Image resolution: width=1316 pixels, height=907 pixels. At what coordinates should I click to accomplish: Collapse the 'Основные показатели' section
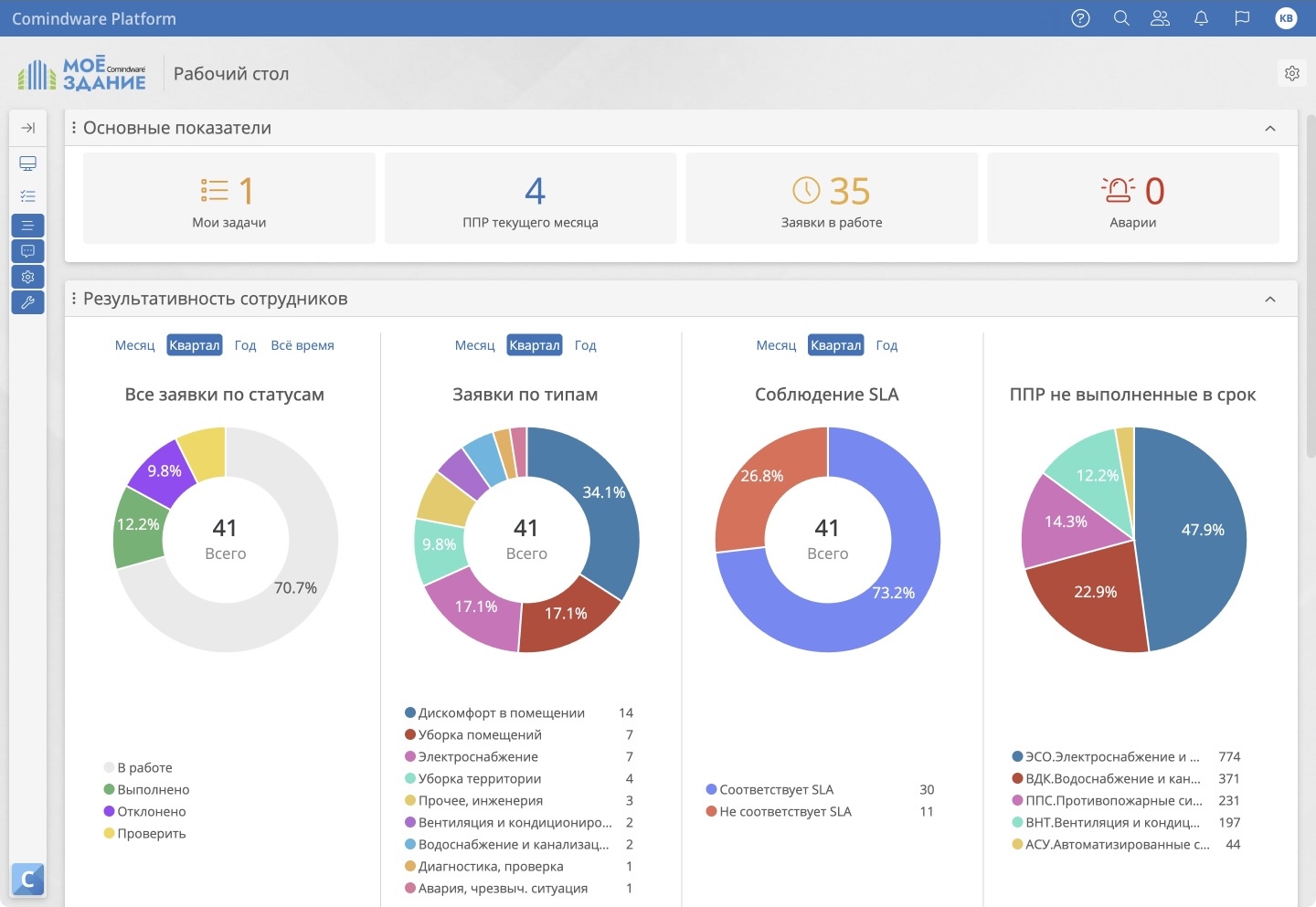[1269, 129]
